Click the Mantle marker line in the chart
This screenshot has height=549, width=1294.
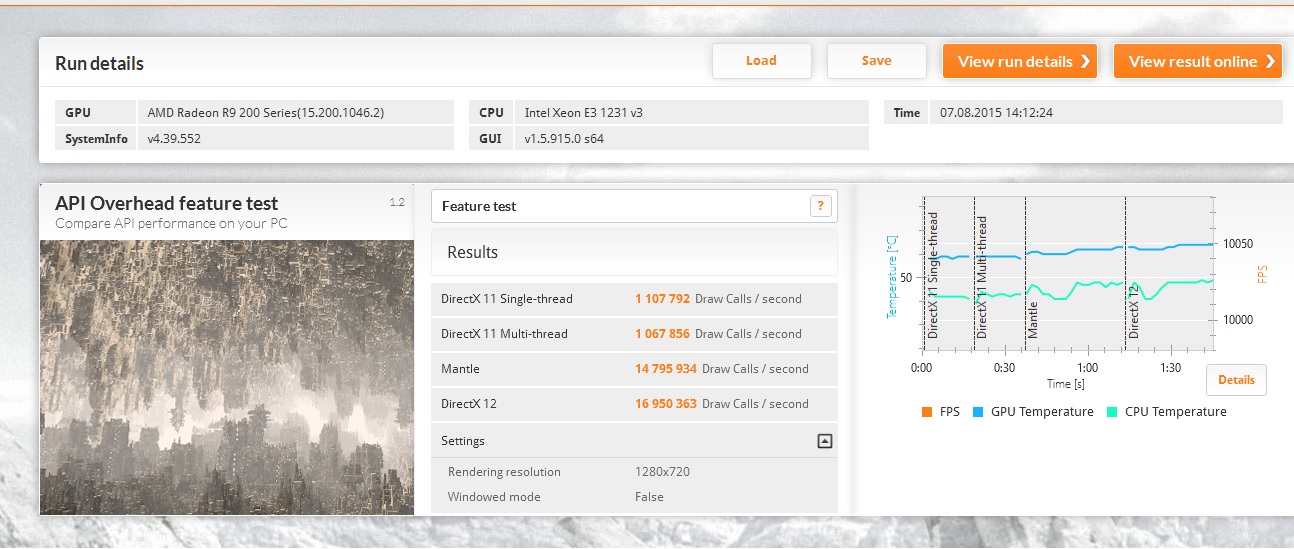(1026, 273)
